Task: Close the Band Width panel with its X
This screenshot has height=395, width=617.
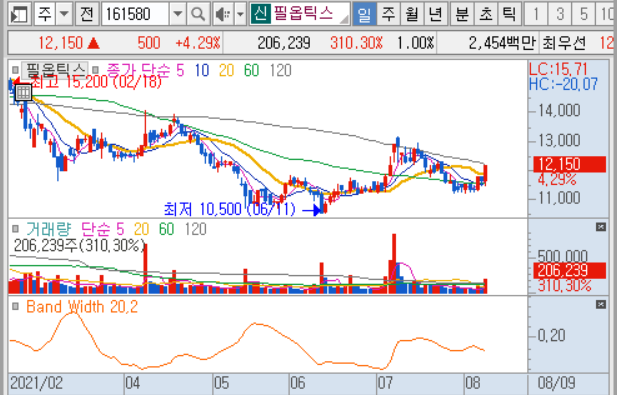Action: tap(600, 305)
